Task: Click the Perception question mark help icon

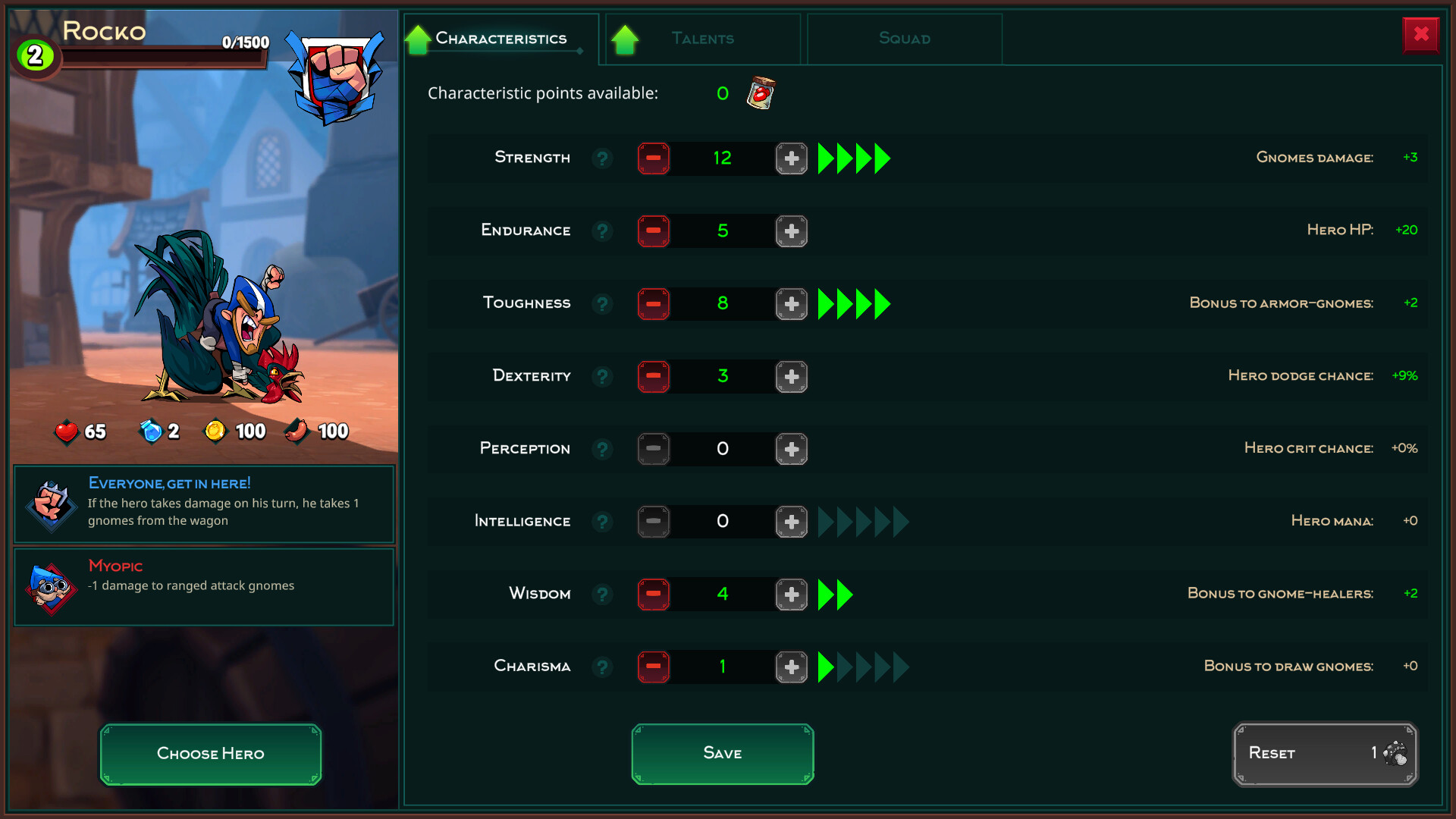Action: pos(601,448)
